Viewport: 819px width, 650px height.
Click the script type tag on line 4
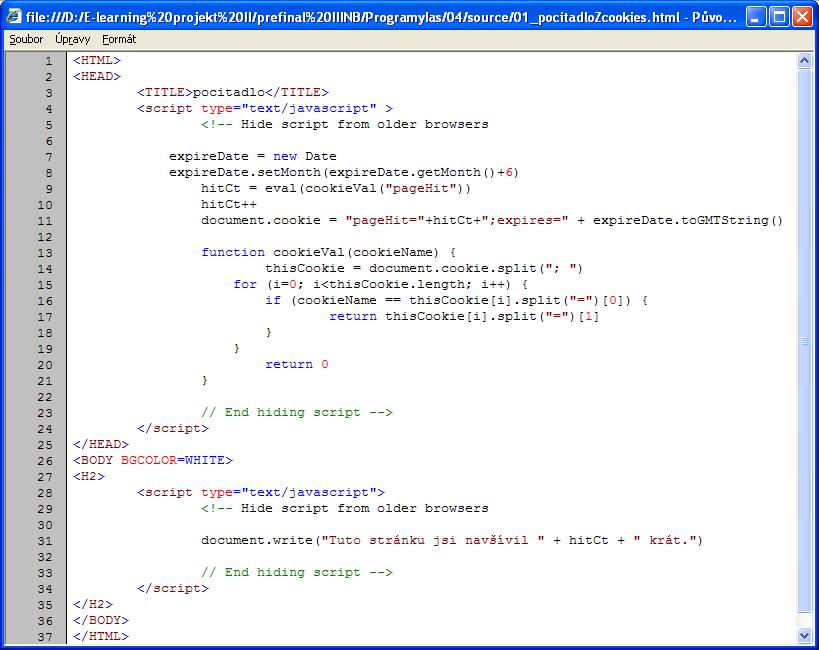(265, 108)
